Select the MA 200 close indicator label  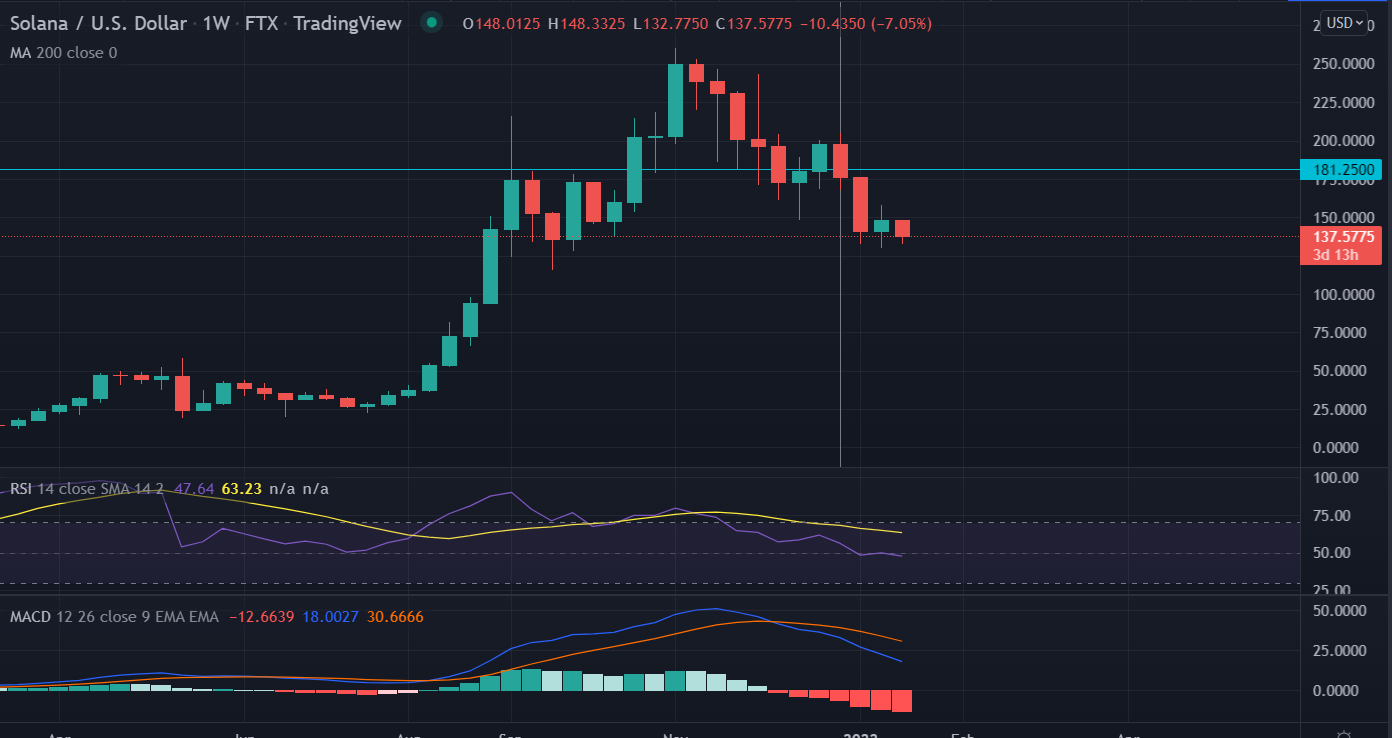63,52
